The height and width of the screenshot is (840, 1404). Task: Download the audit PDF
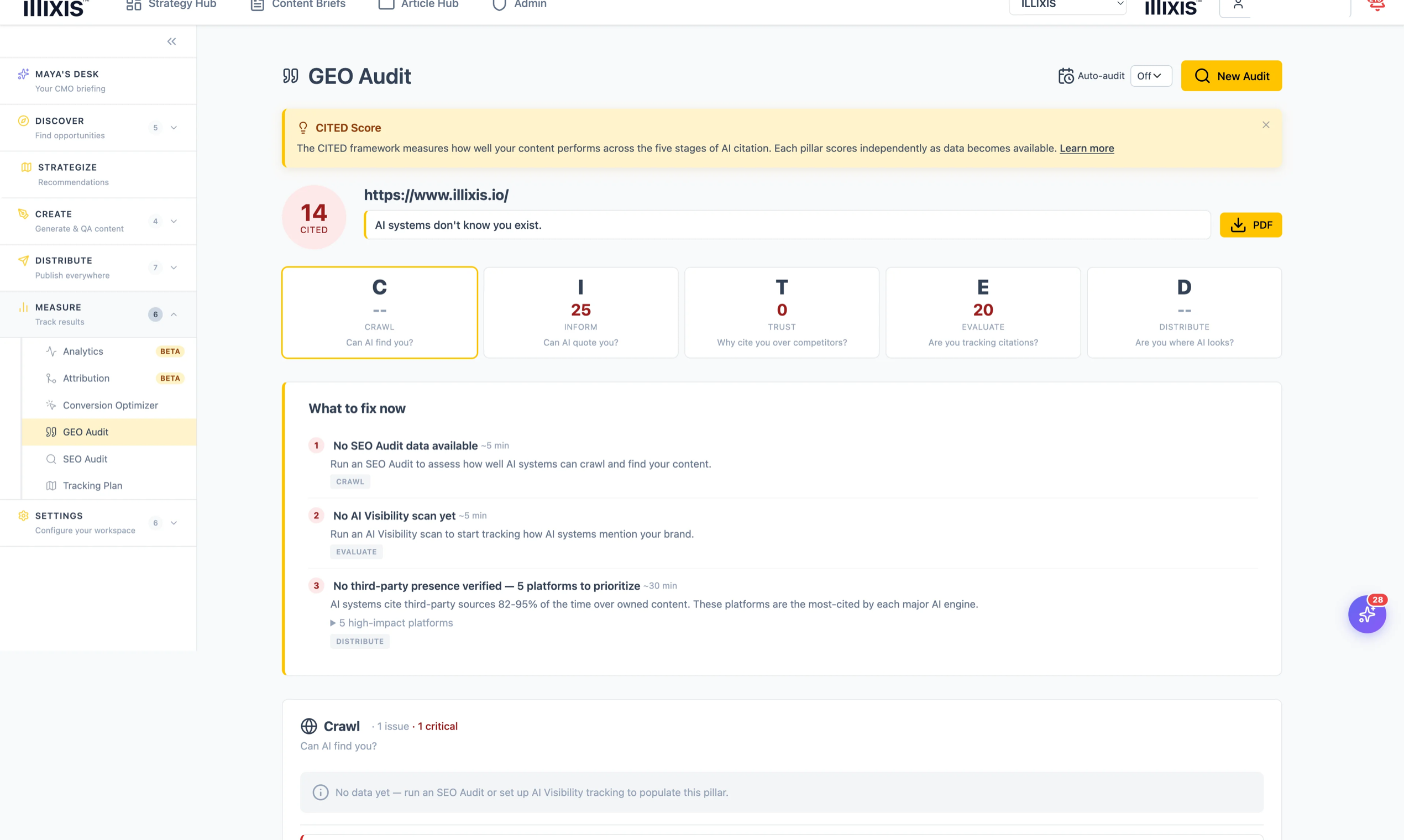[x=1250, y=225]
